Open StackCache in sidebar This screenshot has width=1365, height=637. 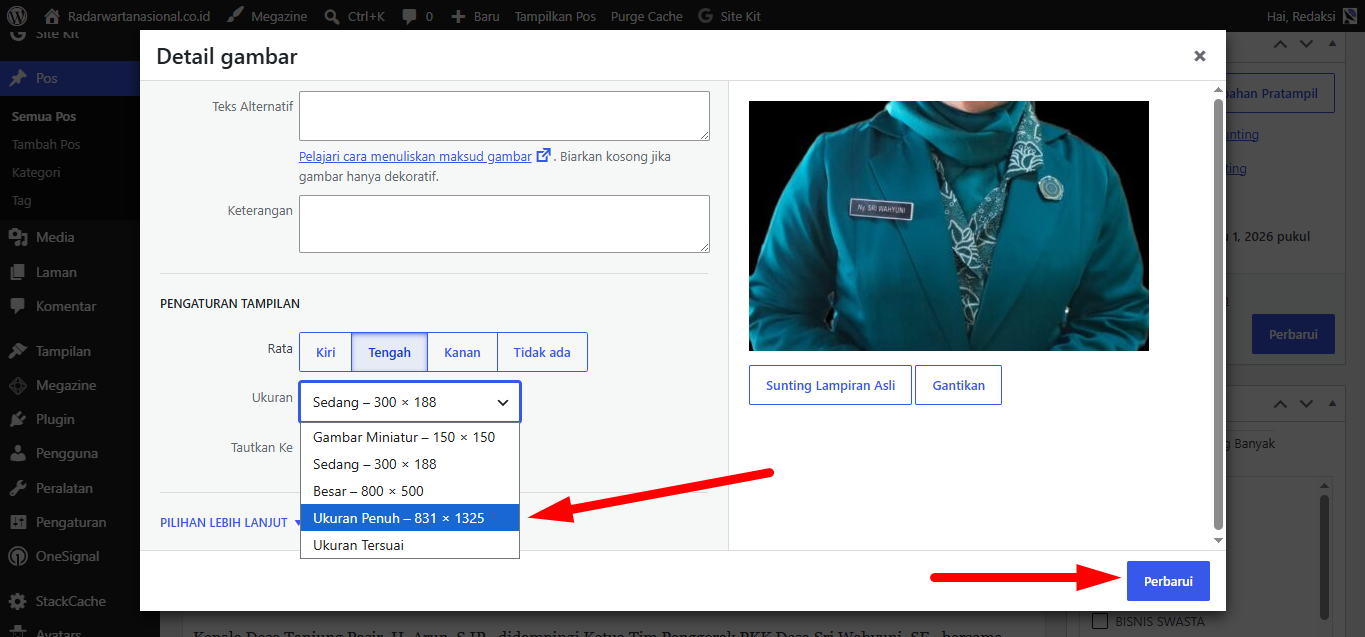tap(70, 601)
